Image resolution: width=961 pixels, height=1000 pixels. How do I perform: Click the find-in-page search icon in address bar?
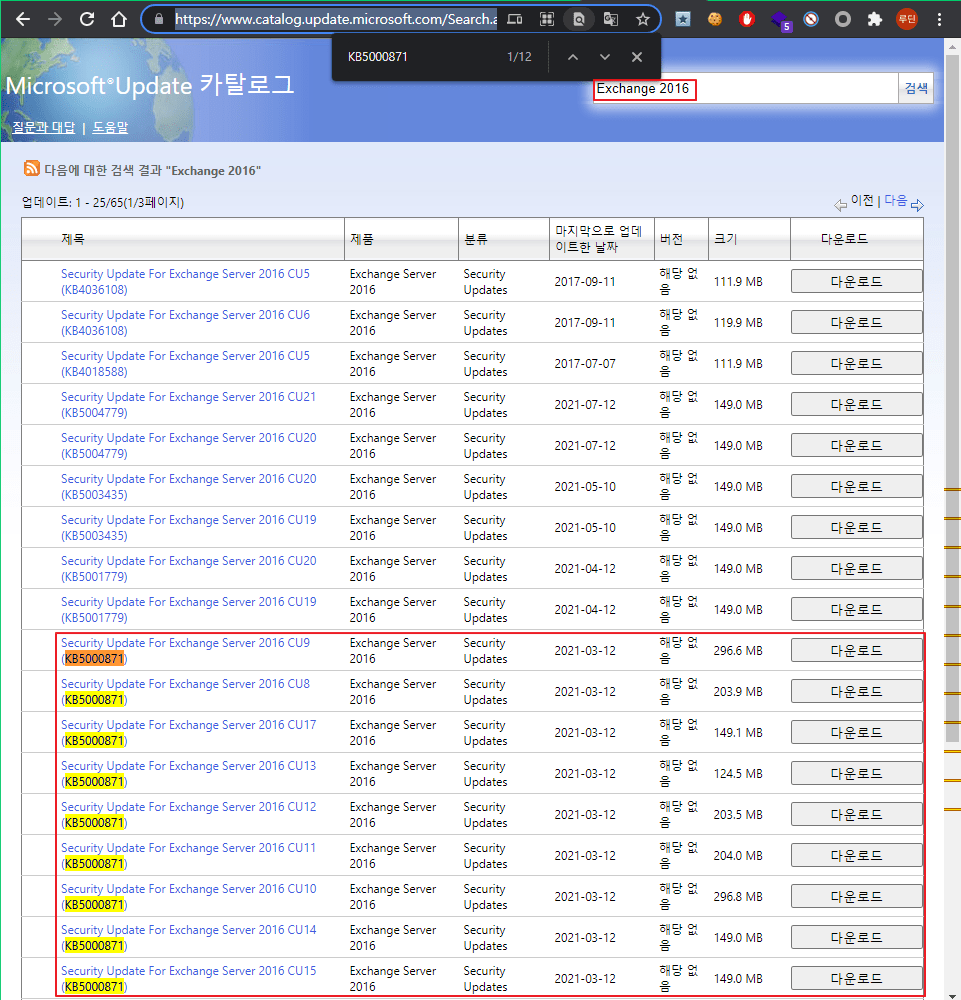[x=578, y=19]
